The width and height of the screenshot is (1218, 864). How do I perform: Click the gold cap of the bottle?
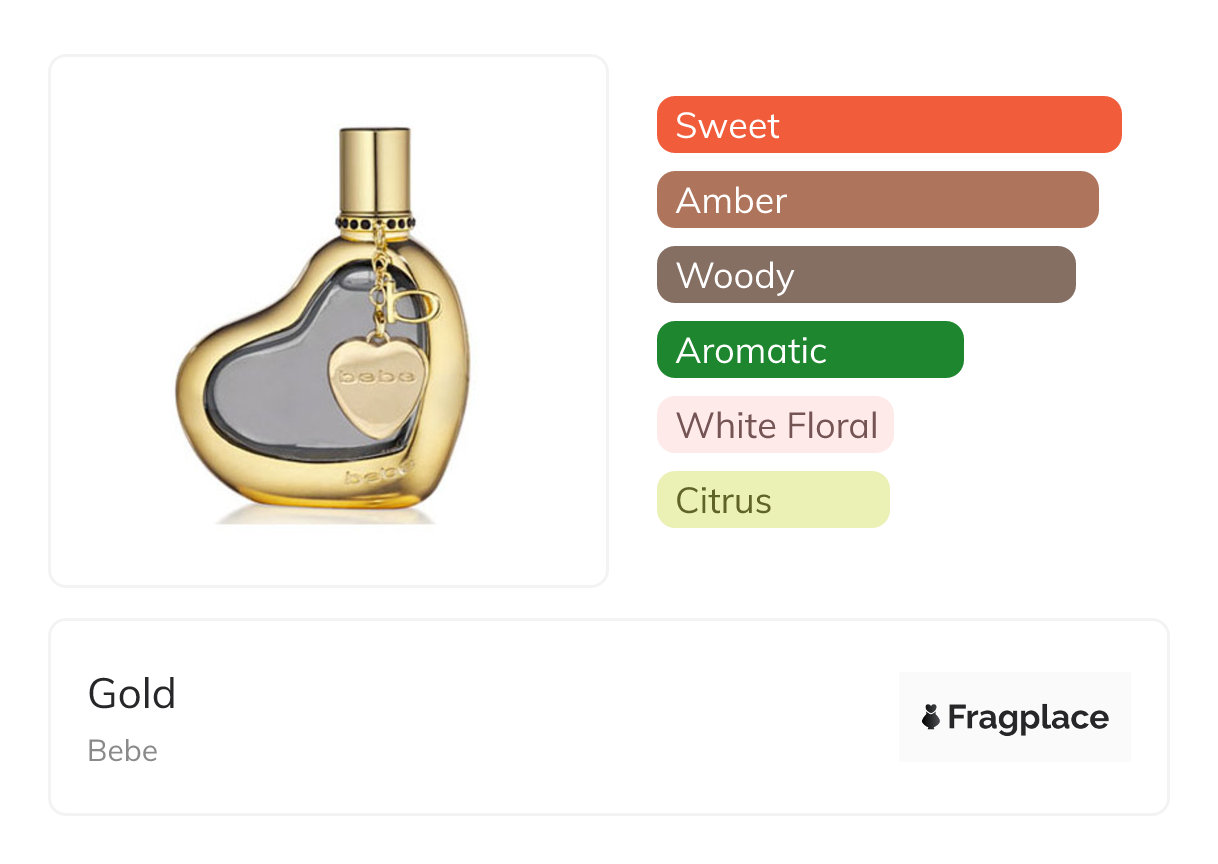[x=374, y=170]
